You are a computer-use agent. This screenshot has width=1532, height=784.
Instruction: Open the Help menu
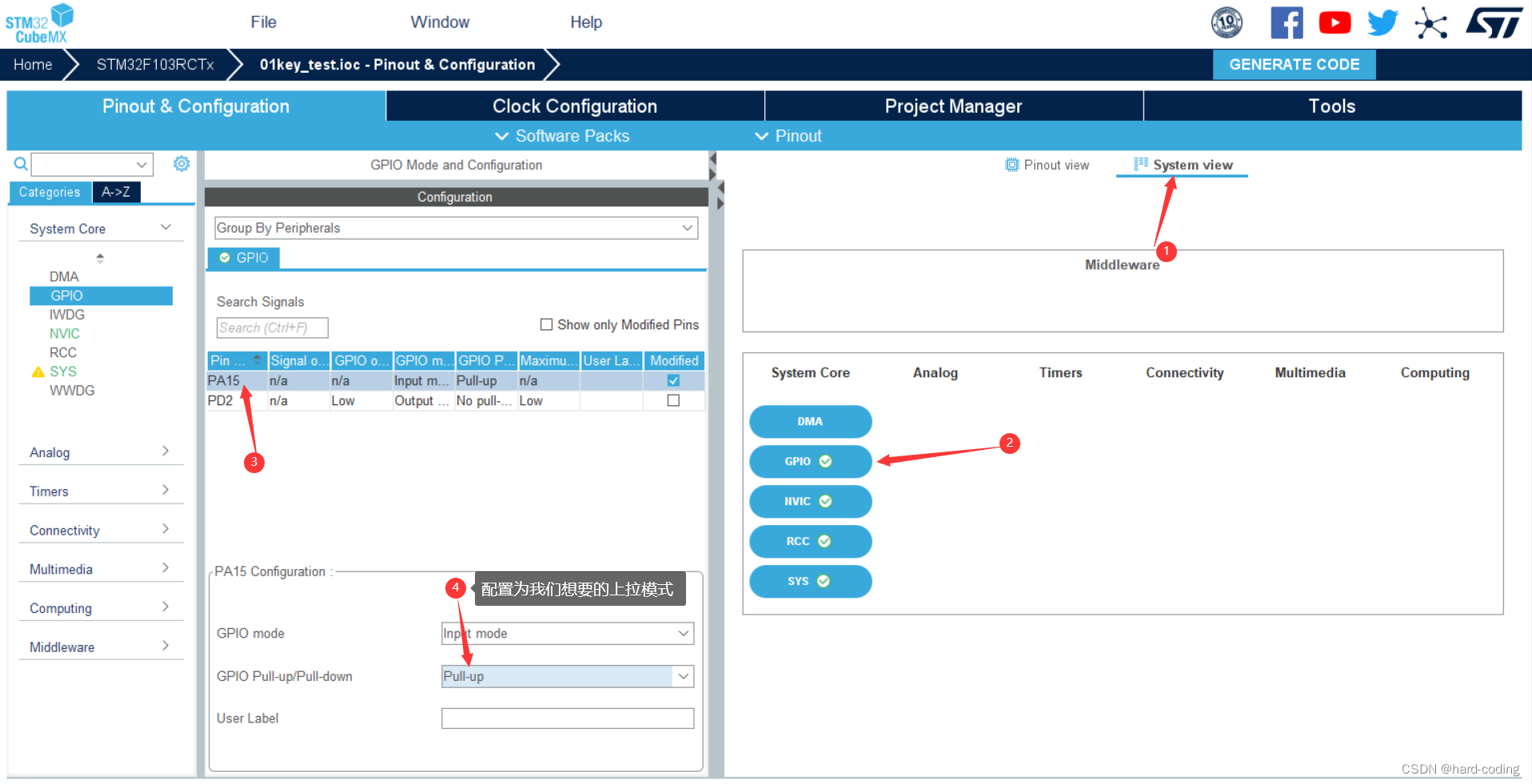click(x=586, y=22)
